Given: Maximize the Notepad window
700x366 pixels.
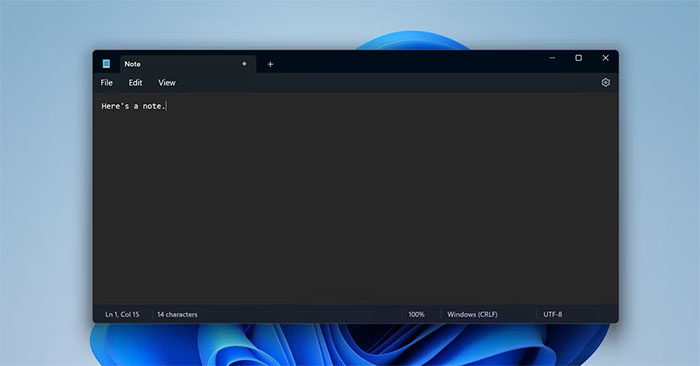Looking at the screenshot, I should (579, 58).
